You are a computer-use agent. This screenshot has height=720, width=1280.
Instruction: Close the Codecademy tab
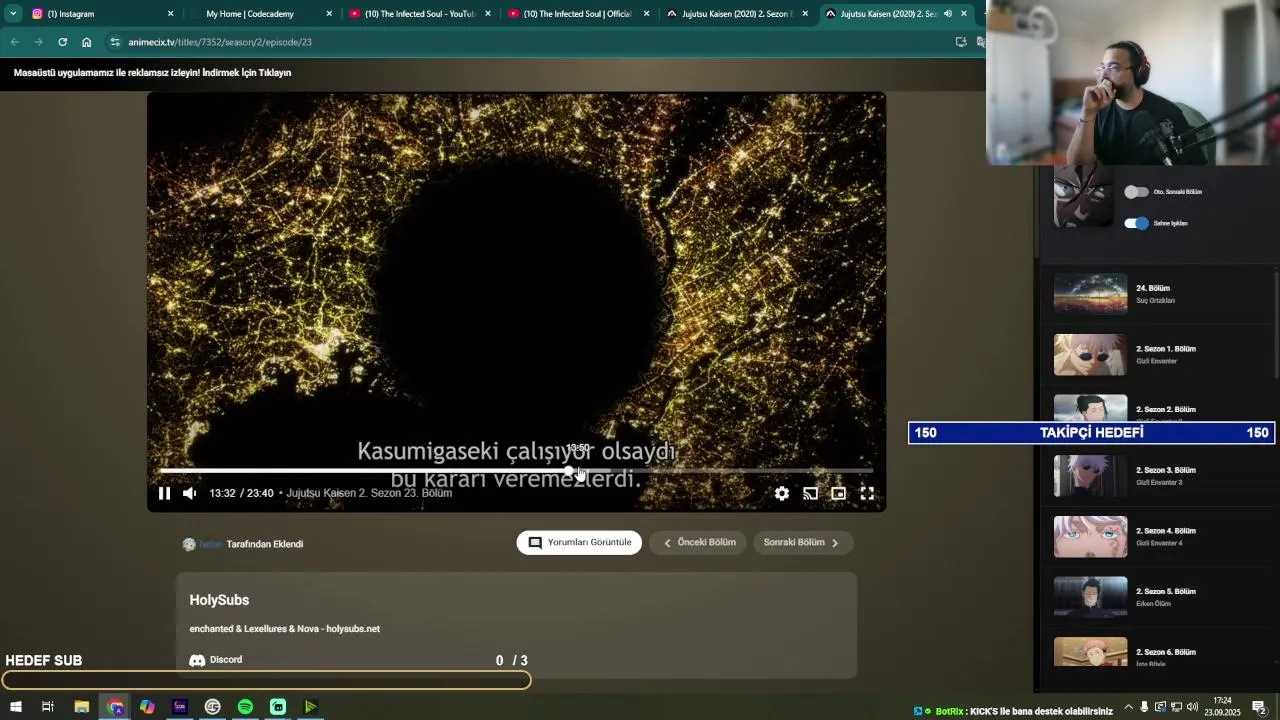point(329,14)
